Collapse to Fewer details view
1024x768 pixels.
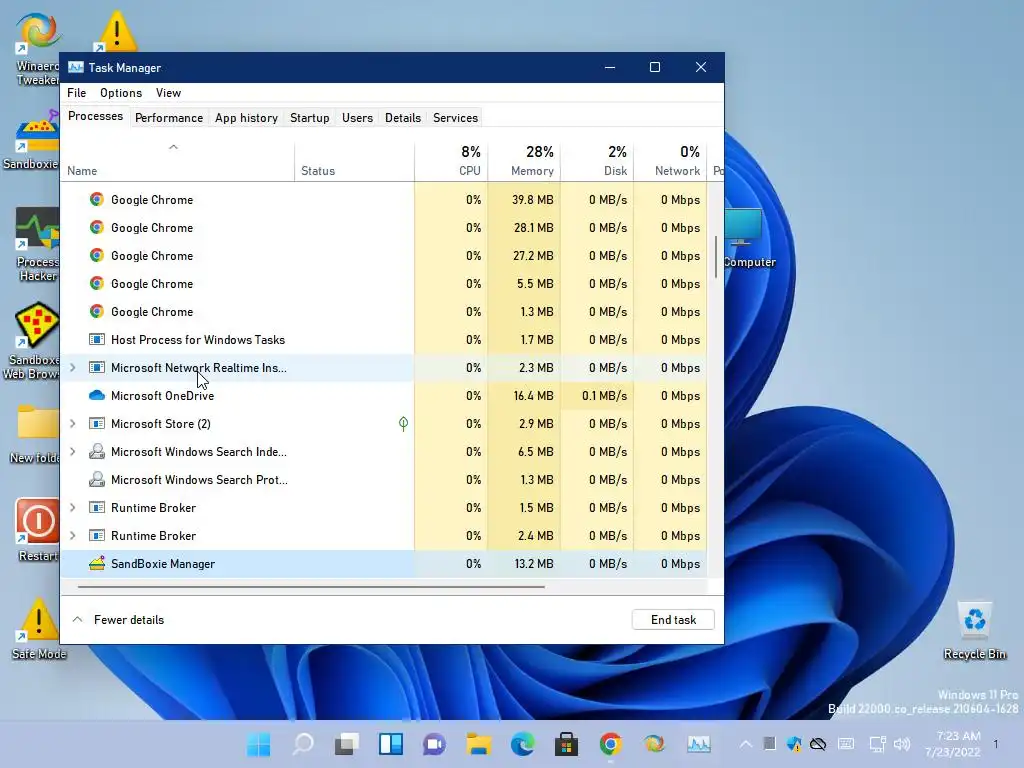(x=118, y=620)
